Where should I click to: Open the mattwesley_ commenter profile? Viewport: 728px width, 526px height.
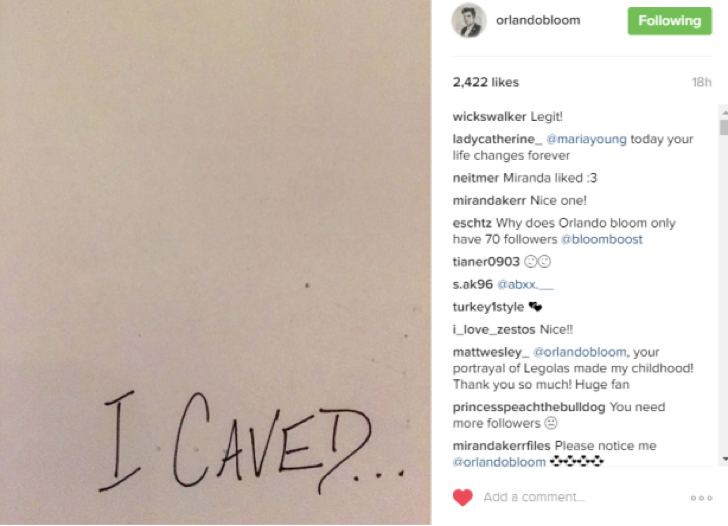tap(491, 352)
